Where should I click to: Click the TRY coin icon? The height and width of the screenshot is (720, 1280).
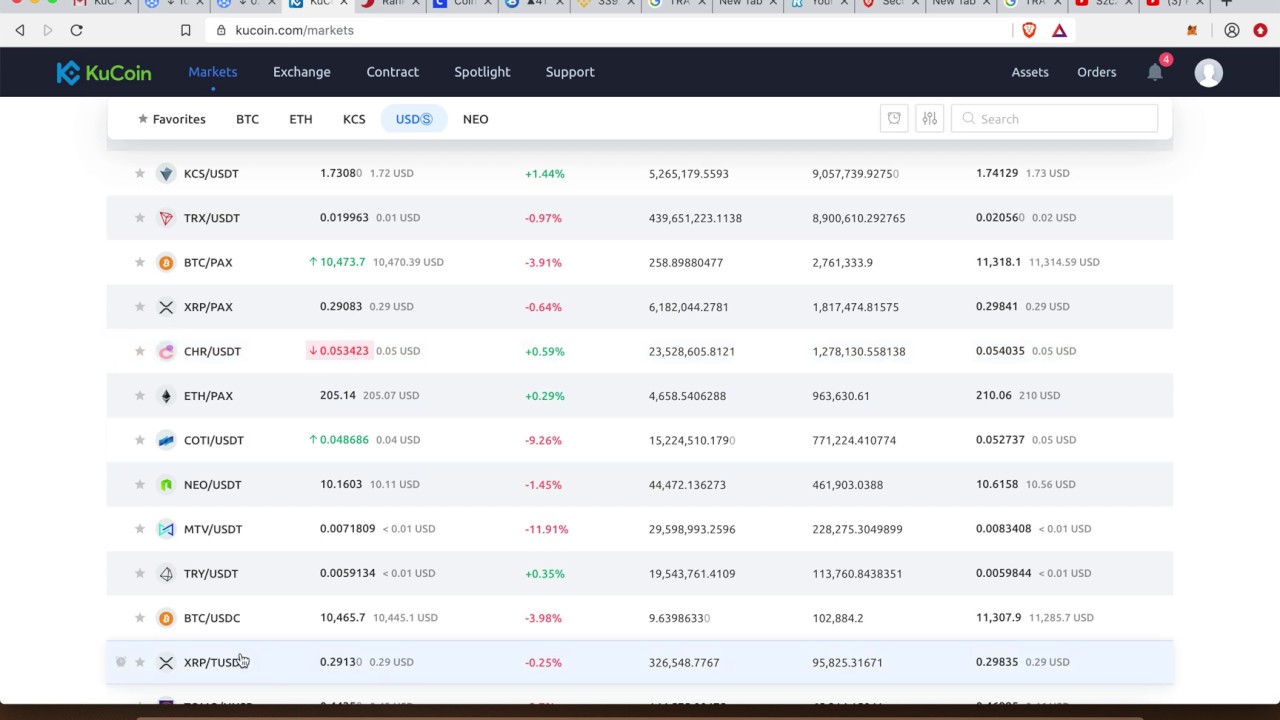pos(166,573)
